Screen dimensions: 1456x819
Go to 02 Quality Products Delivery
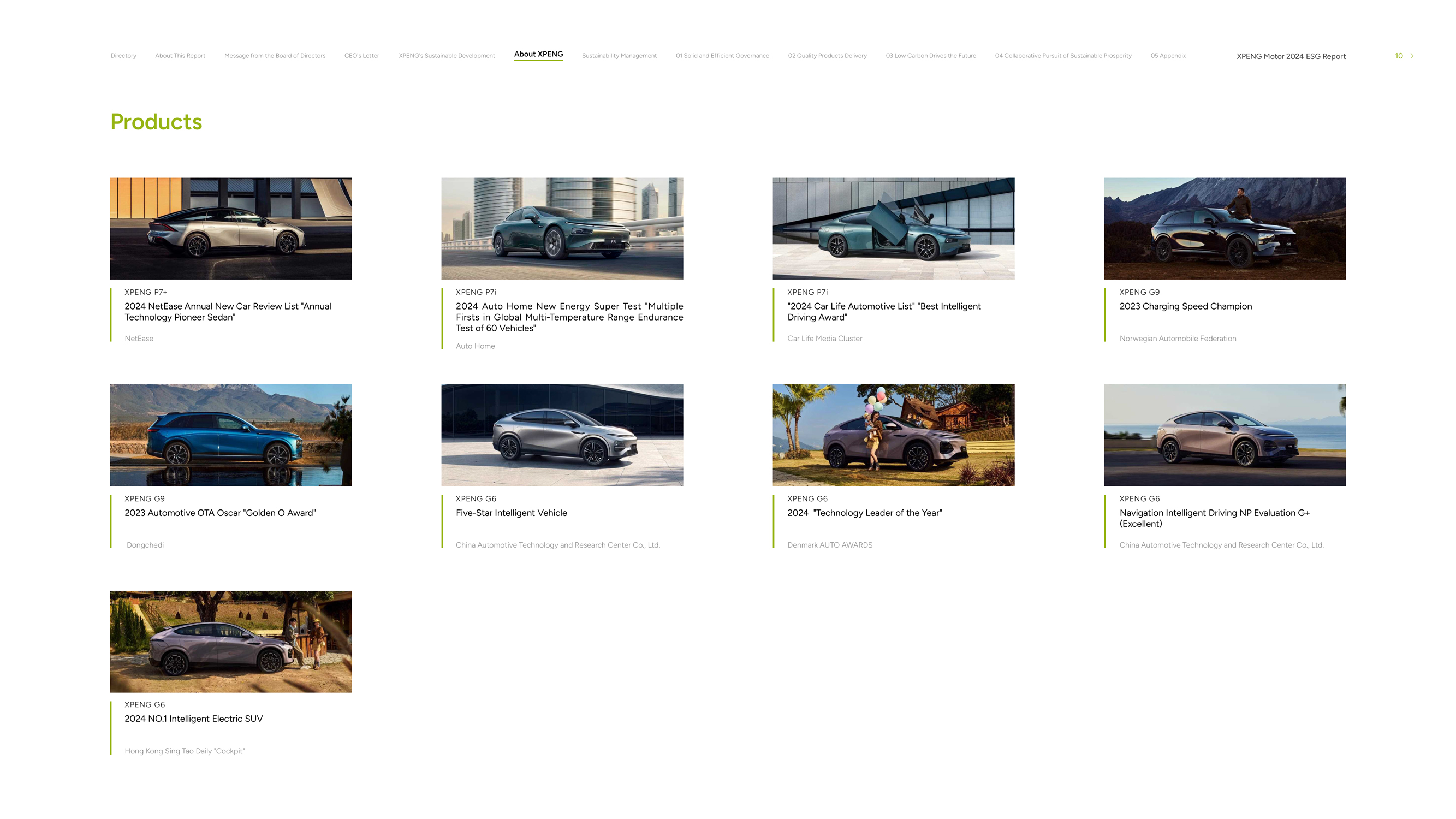coord(827,55)
